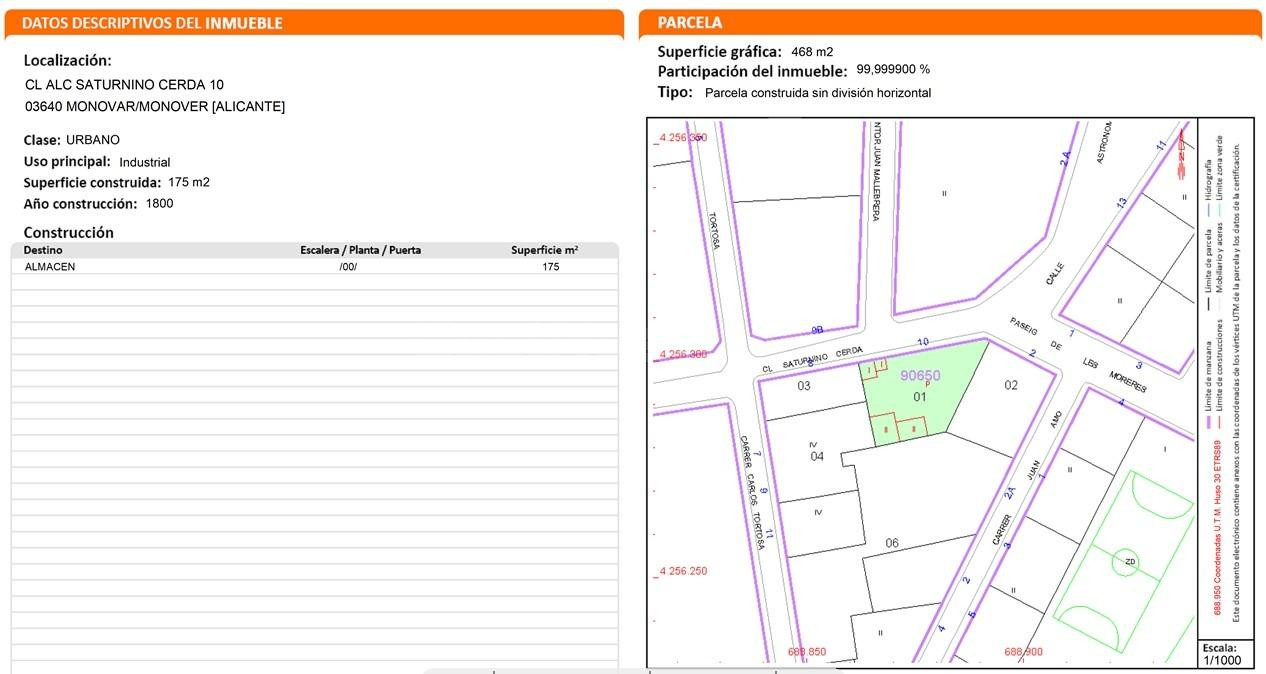Screen dimensions: 1266x674
Task: Click parcel "03" on the map
Action: click(803, 386)
